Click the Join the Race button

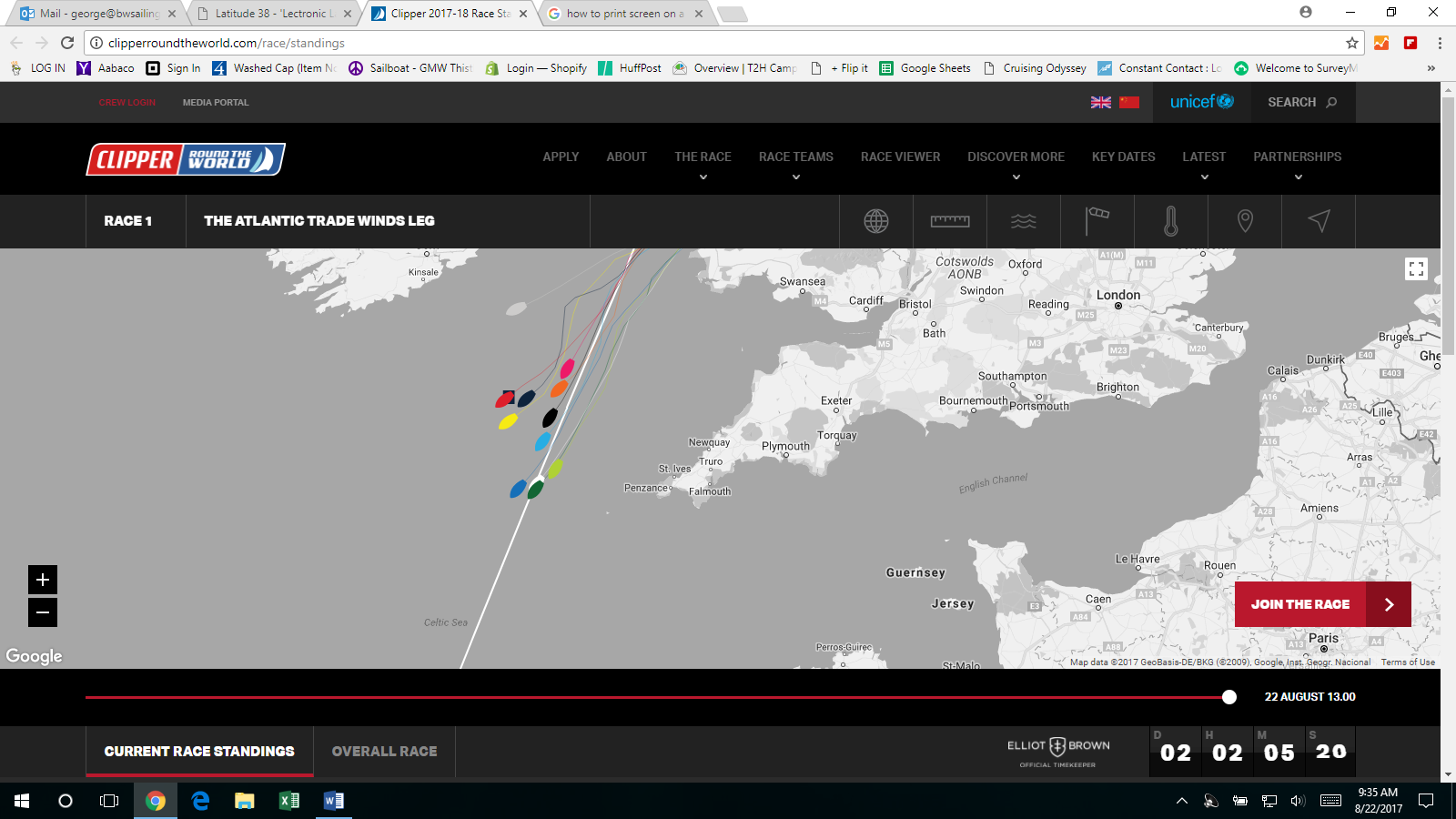click(1321, 604)
